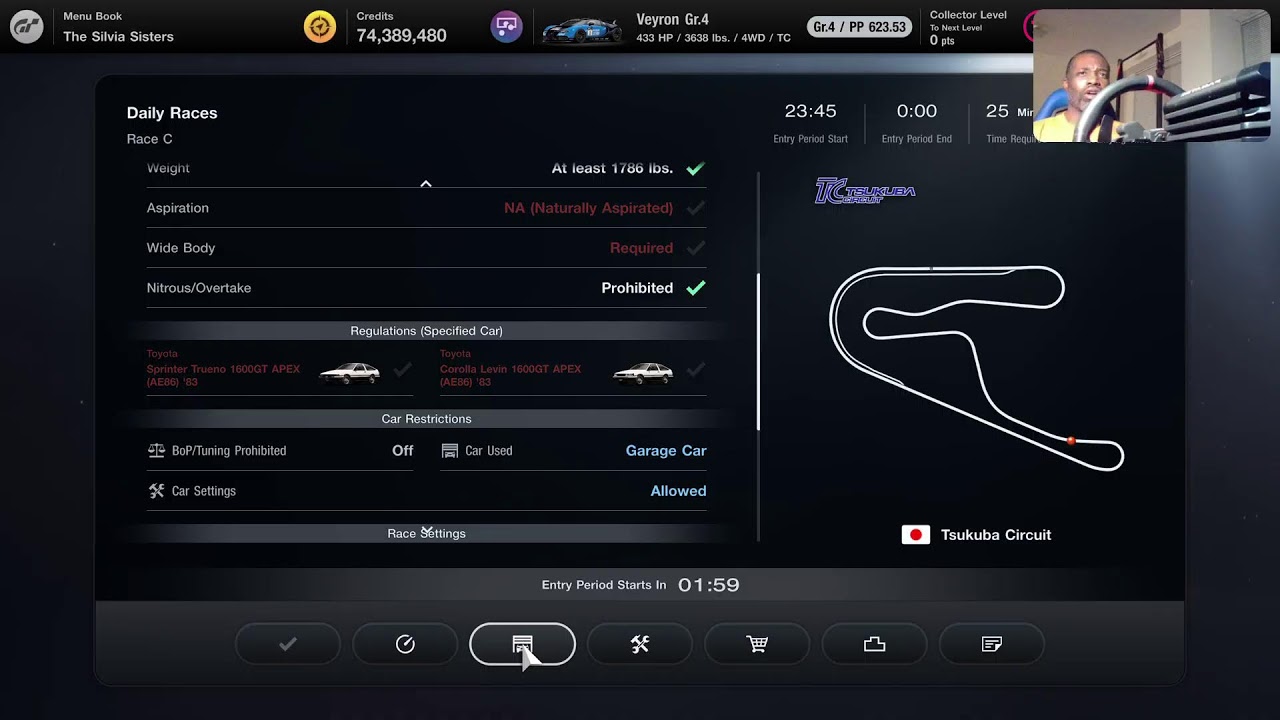Open the qualifying time trial stopwatch button
Viewport: 1280px width, 720px height.
[405, 644]
